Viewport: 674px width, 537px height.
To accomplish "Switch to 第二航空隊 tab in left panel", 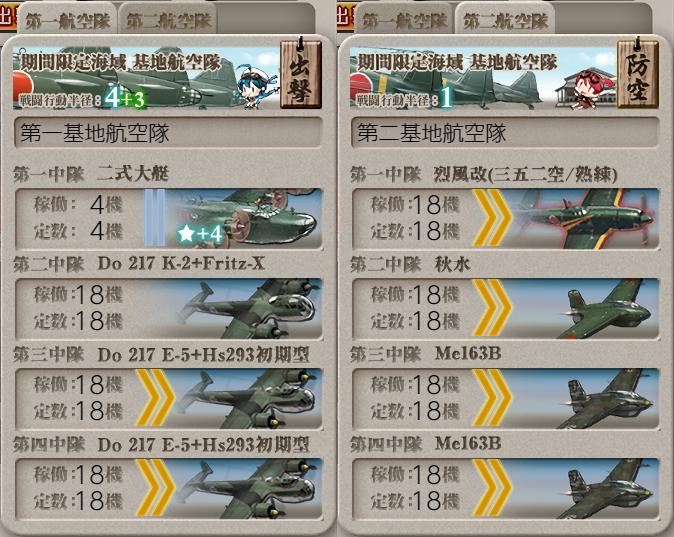I will coord(168,21).
